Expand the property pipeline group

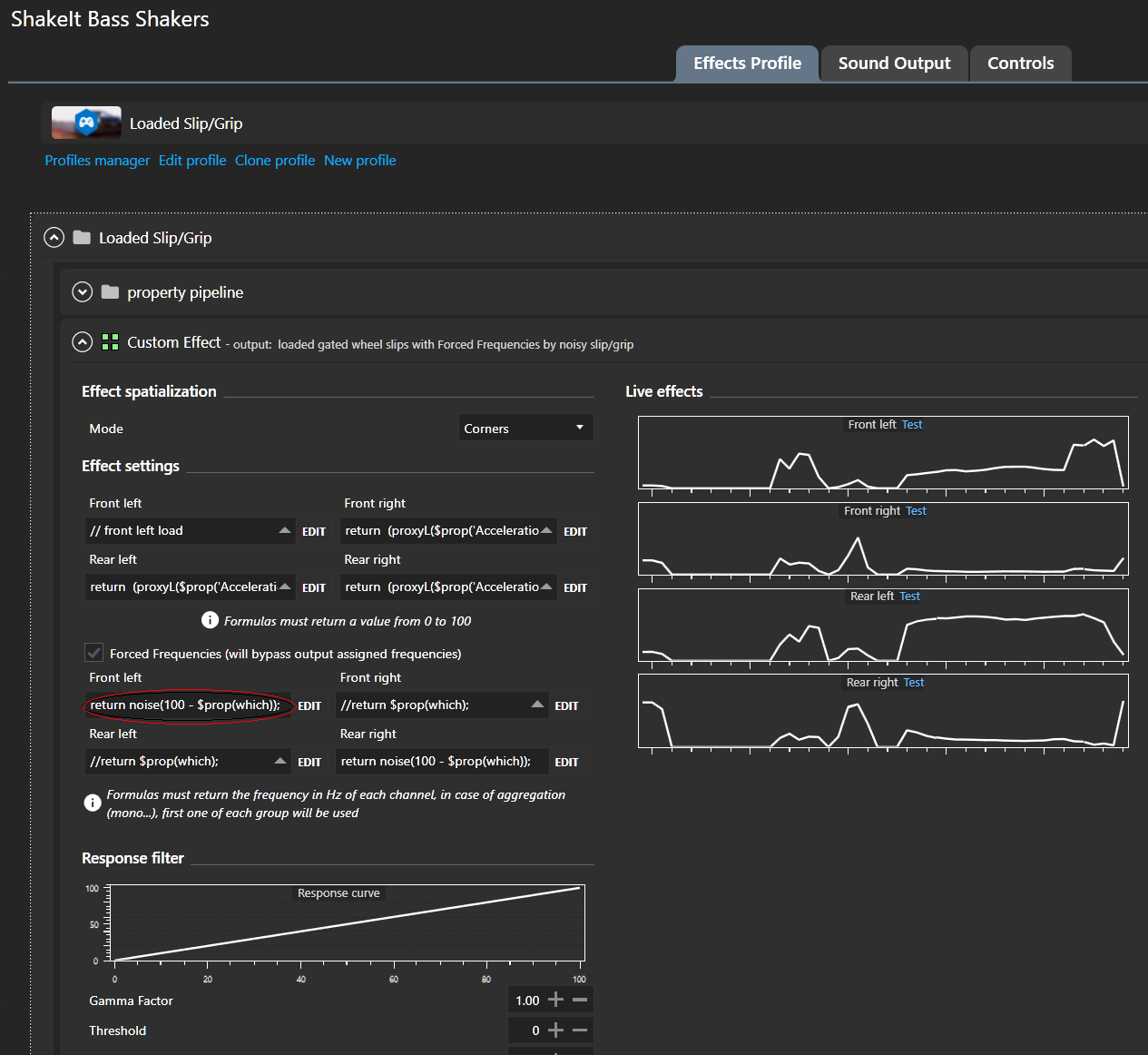click(83, 292)
